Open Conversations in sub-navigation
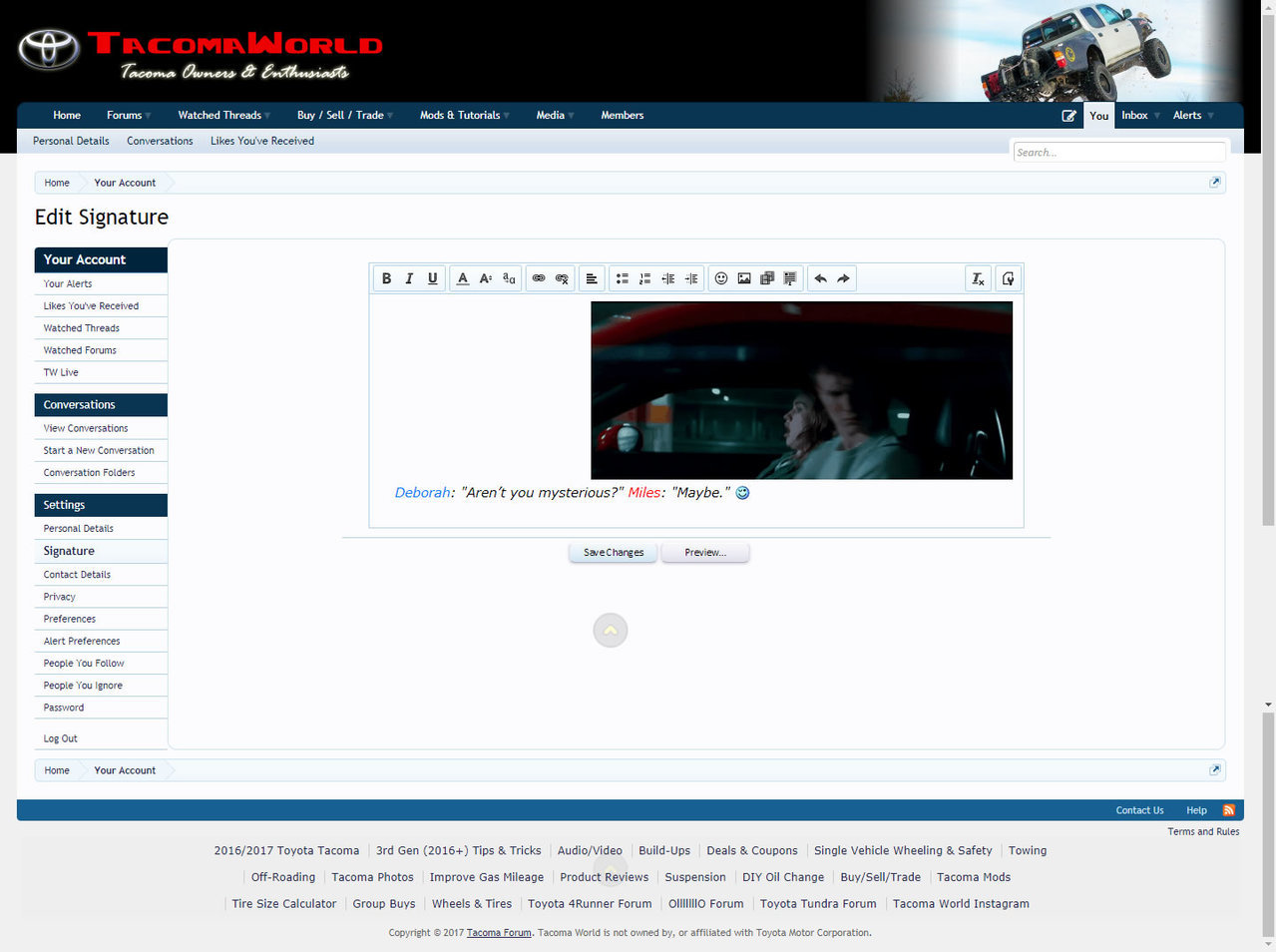The image size is (1276, 952). [x=160, y=141]
